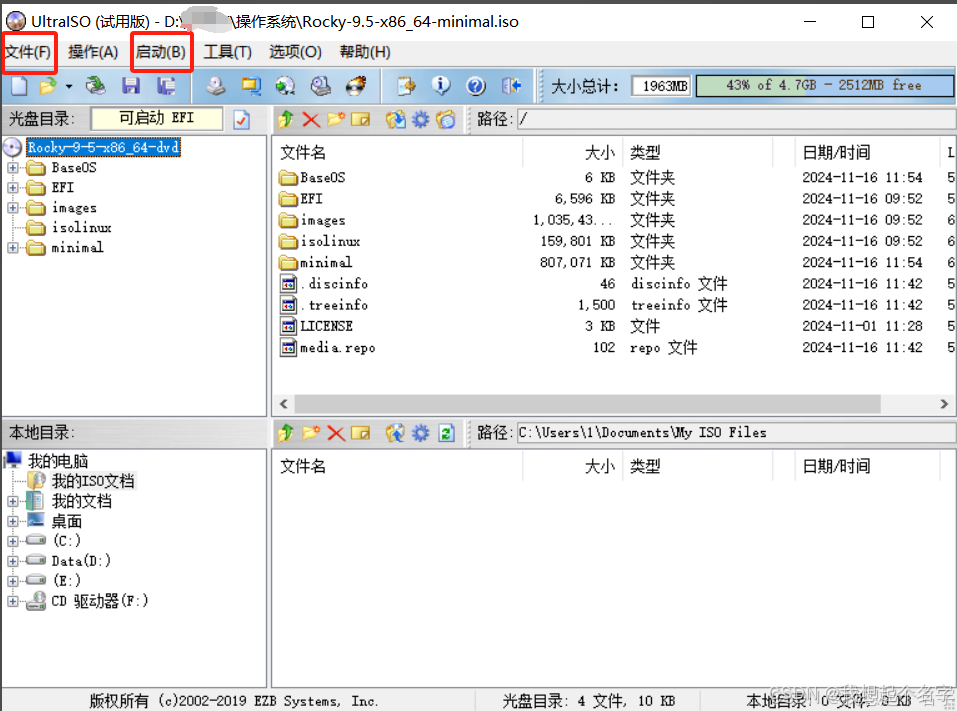Image resolution: width=957 pixels, height=711 pixels.
Task: Click the gear settings icon in disc pane
Action: point(421,120)
